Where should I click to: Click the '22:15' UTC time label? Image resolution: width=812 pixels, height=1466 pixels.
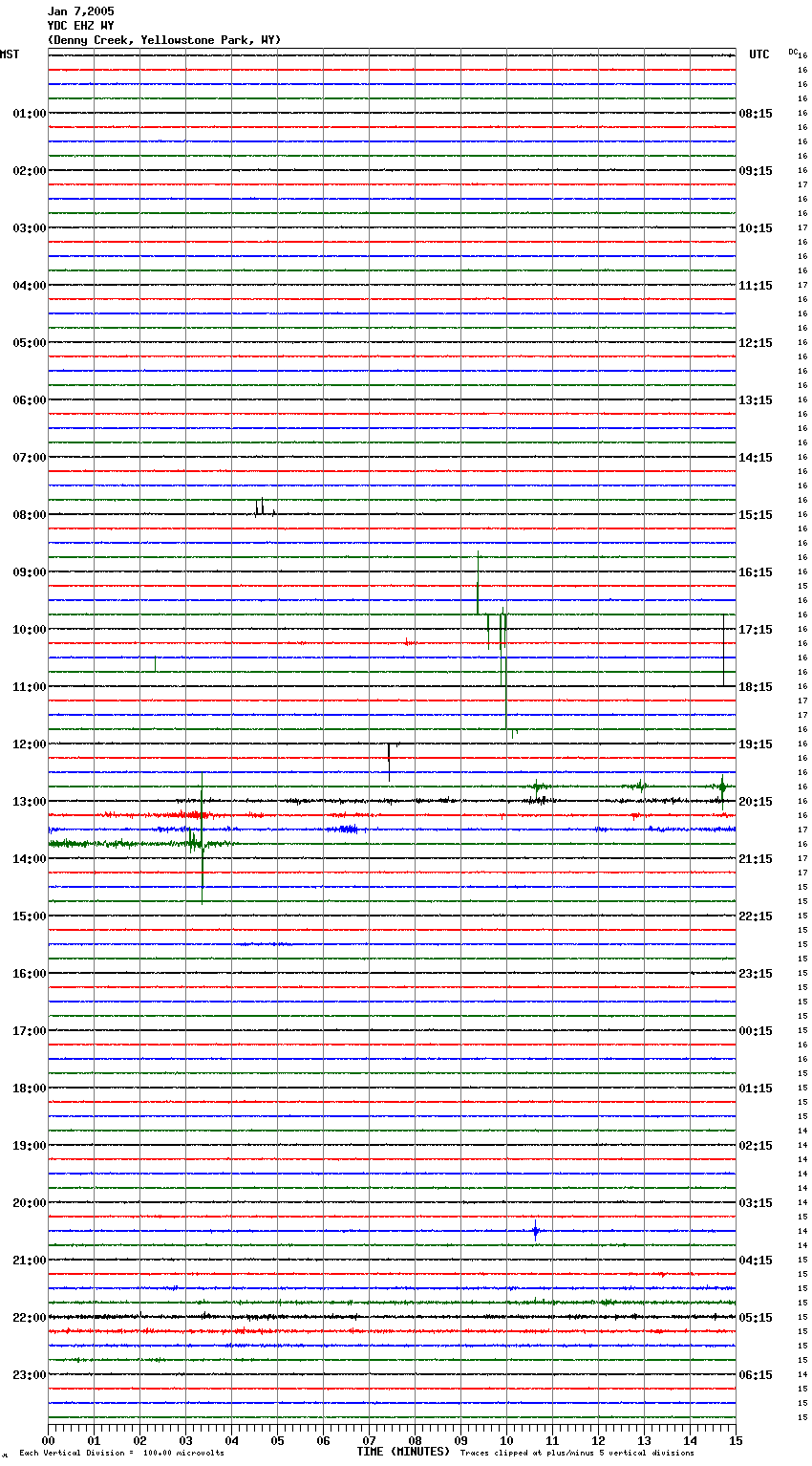pos(756,916)
